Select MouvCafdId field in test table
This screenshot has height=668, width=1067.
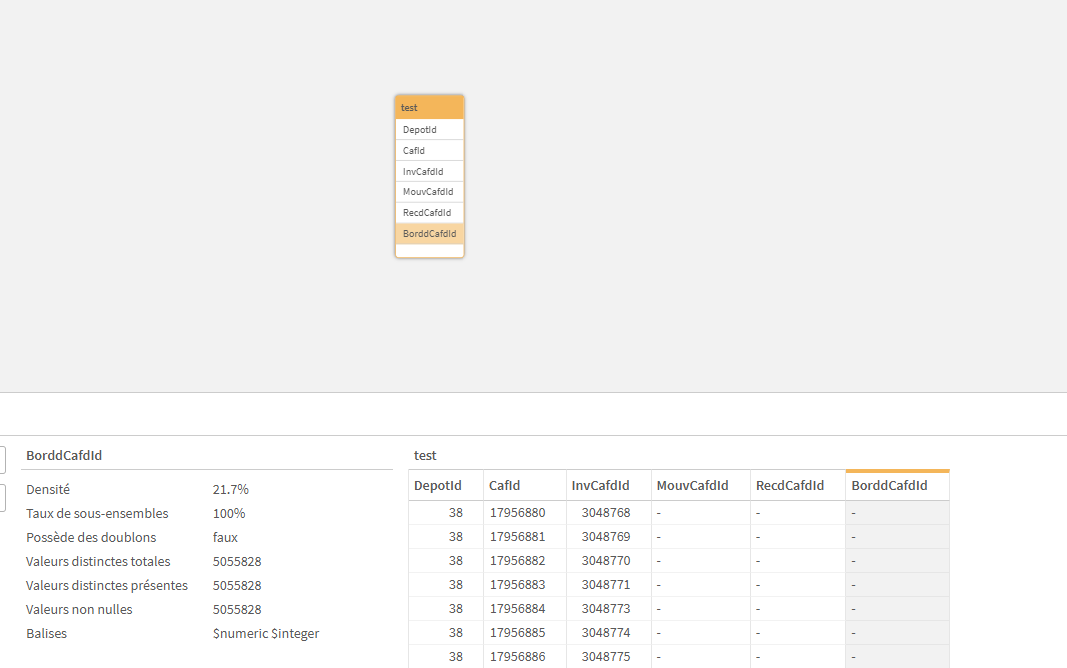click(429, 192)
